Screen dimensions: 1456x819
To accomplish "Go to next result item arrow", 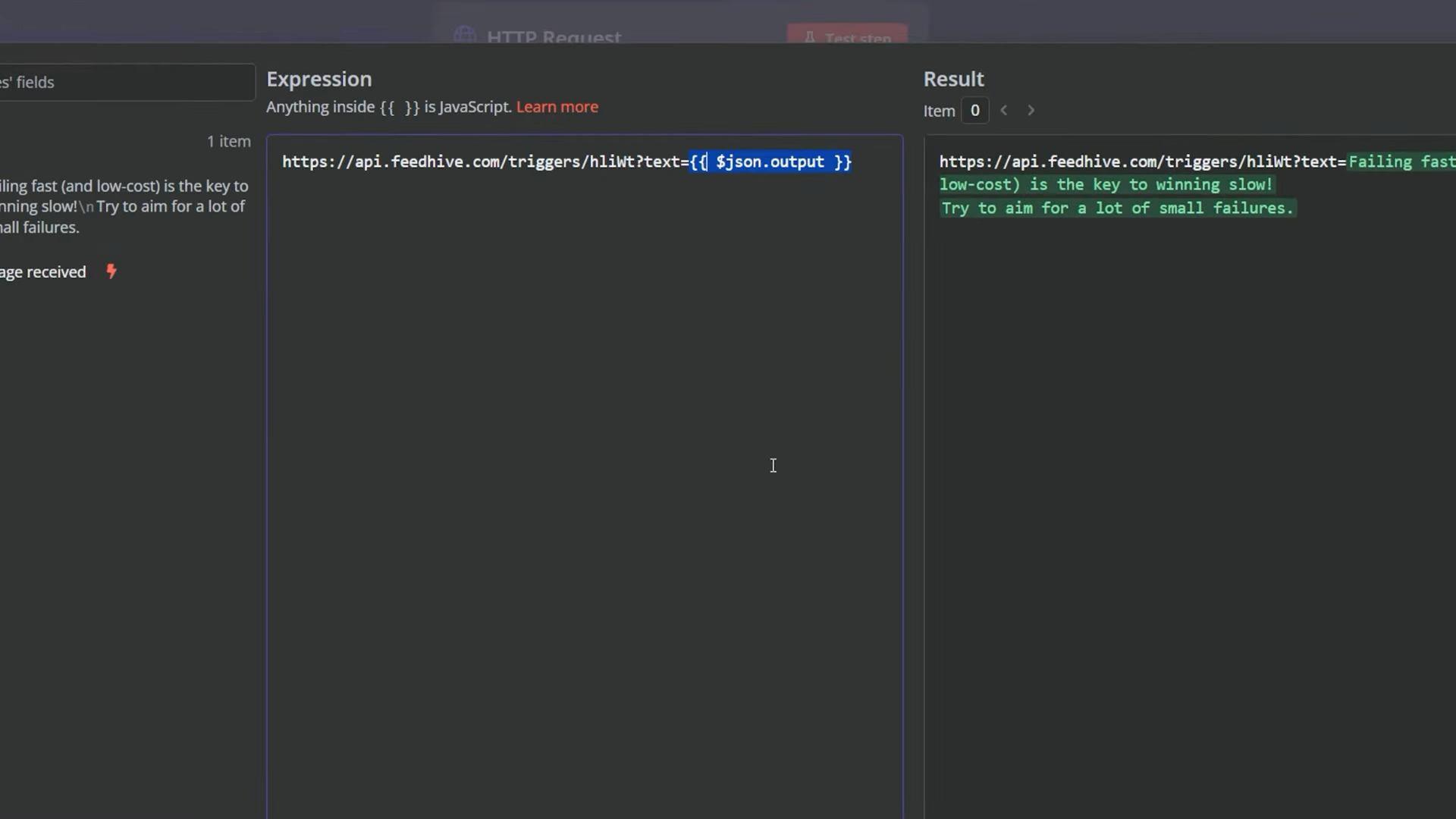I will tap(1031, 111).
